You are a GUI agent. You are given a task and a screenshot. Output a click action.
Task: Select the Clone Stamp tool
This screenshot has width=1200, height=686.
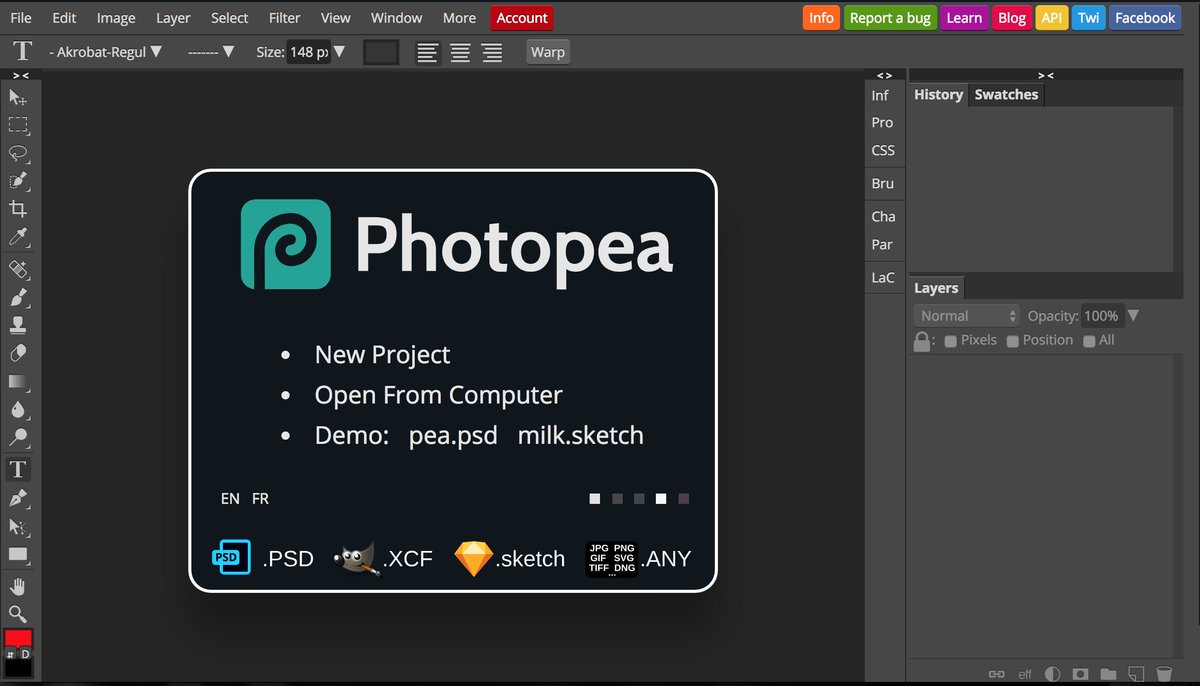pos(18,325)
